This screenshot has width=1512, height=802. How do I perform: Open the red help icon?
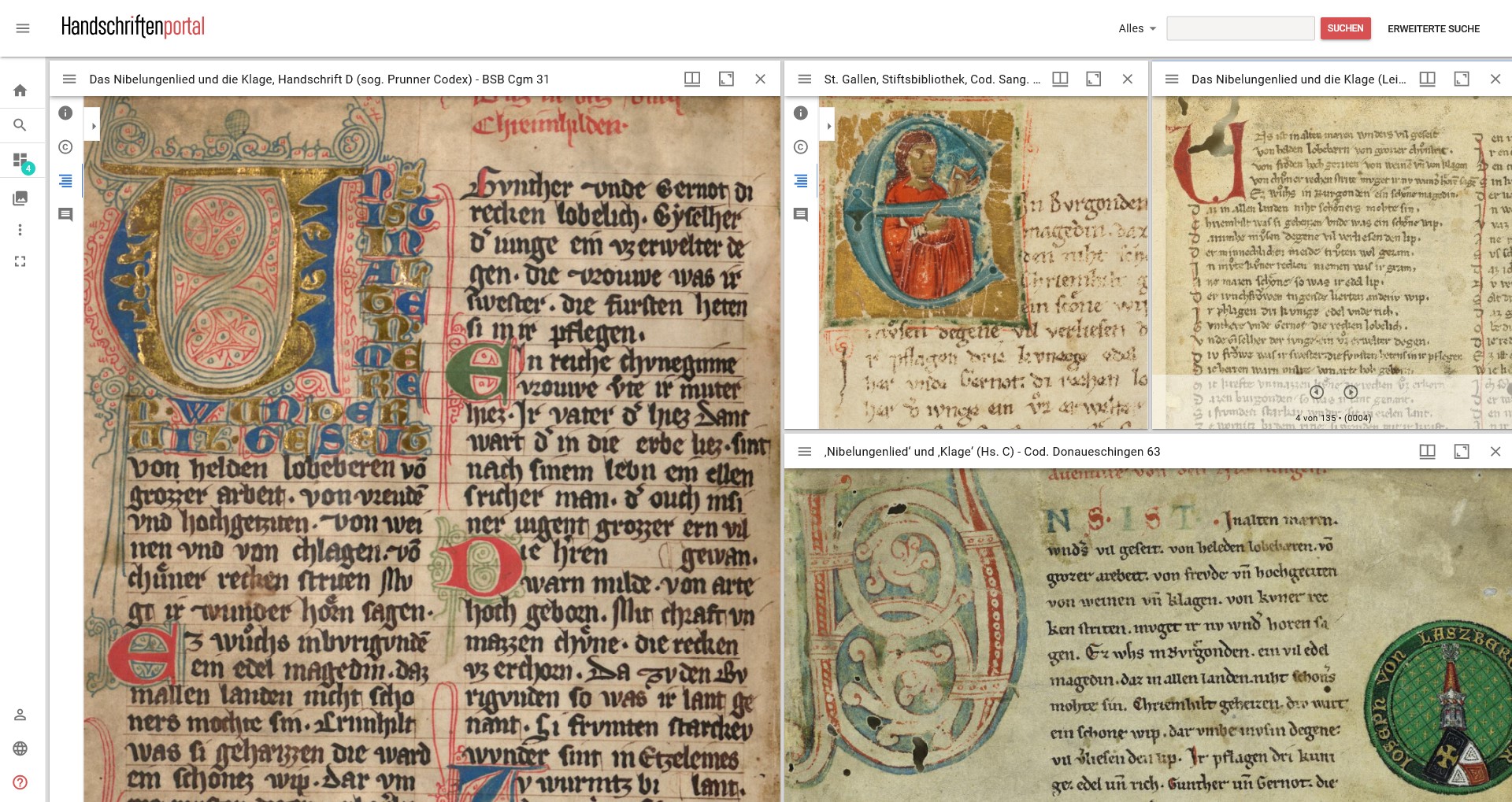[x=20, y=782]
